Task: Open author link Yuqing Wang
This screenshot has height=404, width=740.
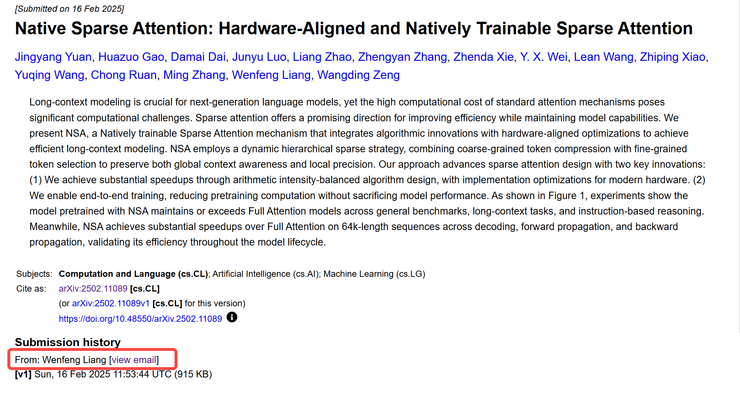Action: tap(50, 75)
